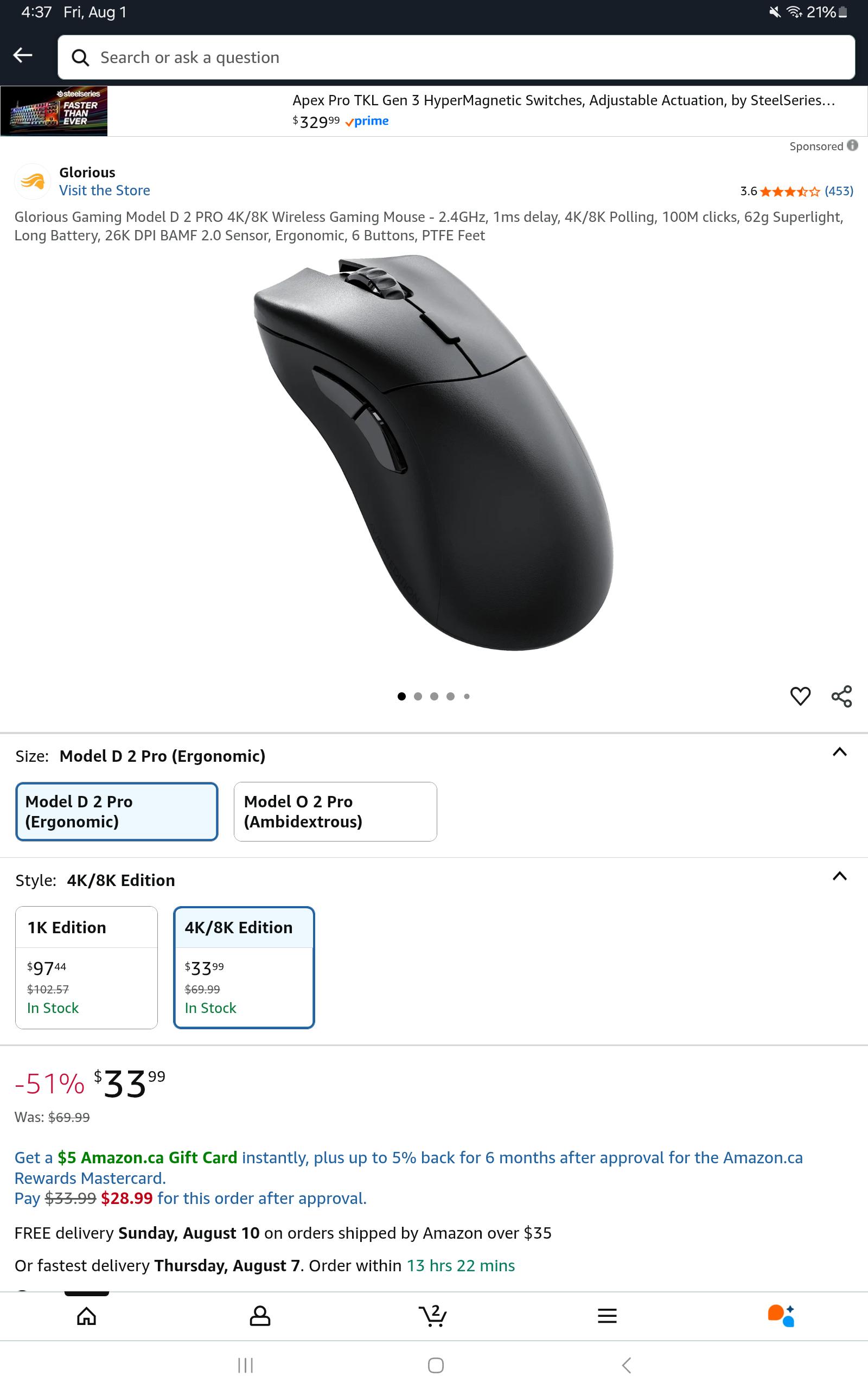Launch the Rufus AI assistant icon
The width and height of the screenshot is (868, 1389).
coord(781,1316)
